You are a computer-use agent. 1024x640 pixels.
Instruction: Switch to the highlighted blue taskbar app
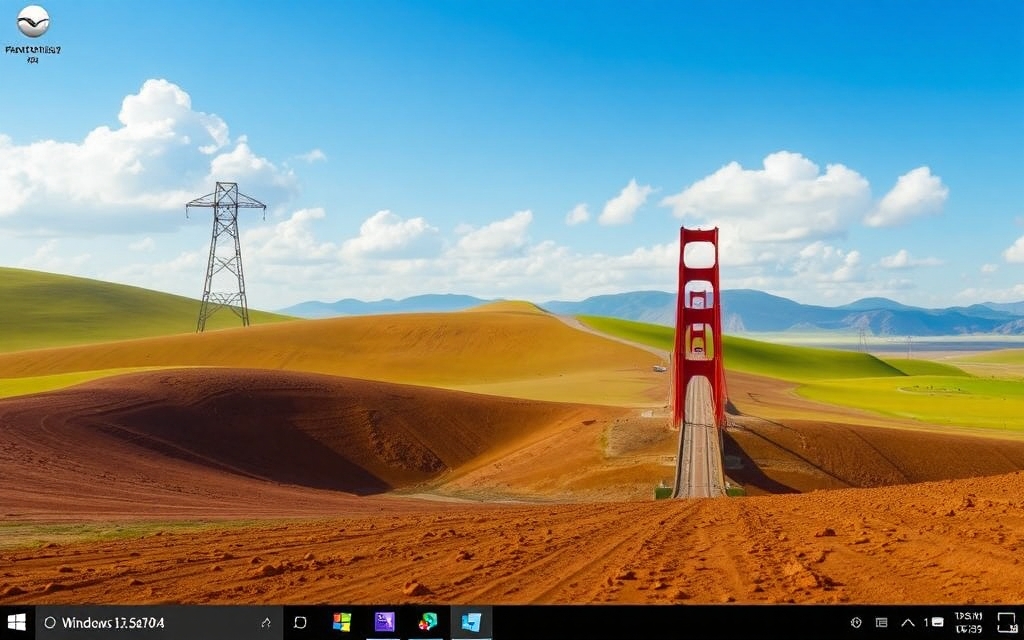pyautogui.click(x=471, y=622)
